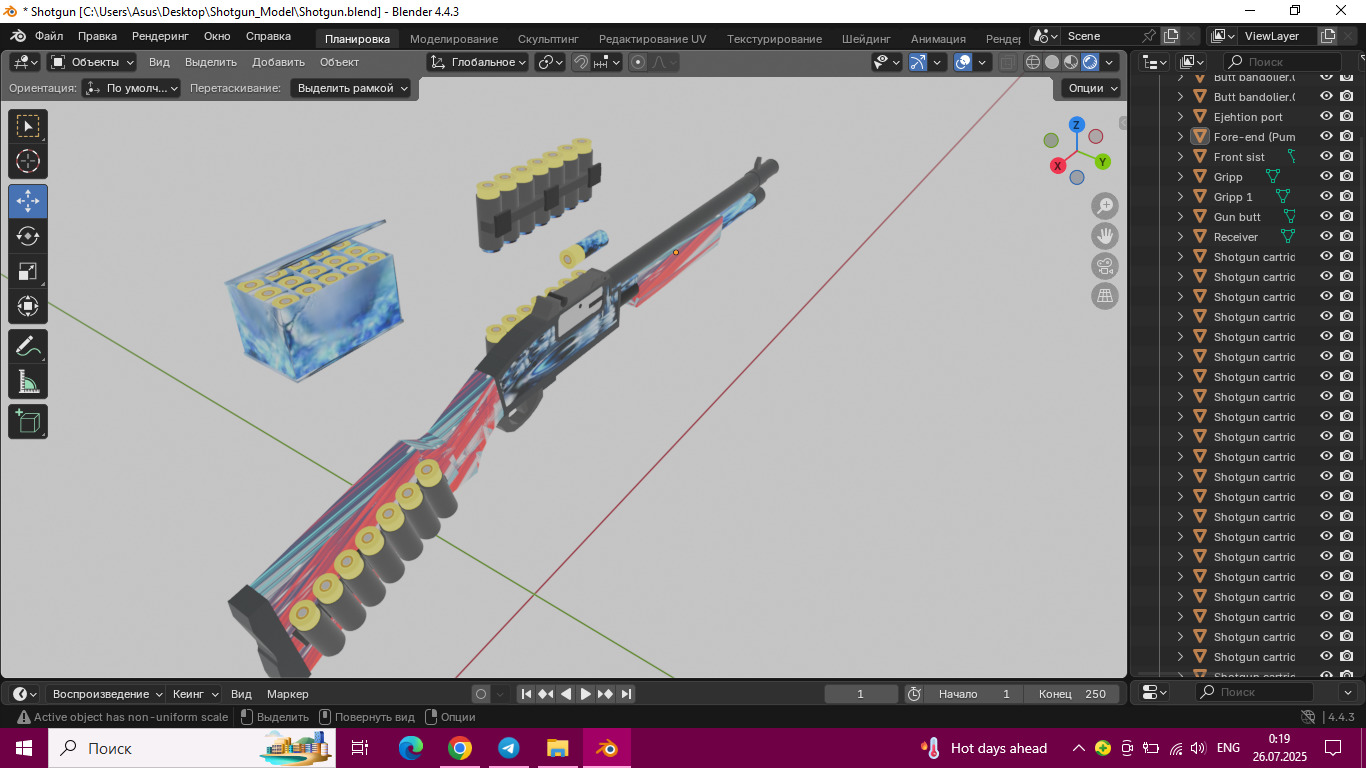The width and height of the screenshot is (1366, 768).
Task: Hide the Receiver object in viewport
Action: point(1327,237)
